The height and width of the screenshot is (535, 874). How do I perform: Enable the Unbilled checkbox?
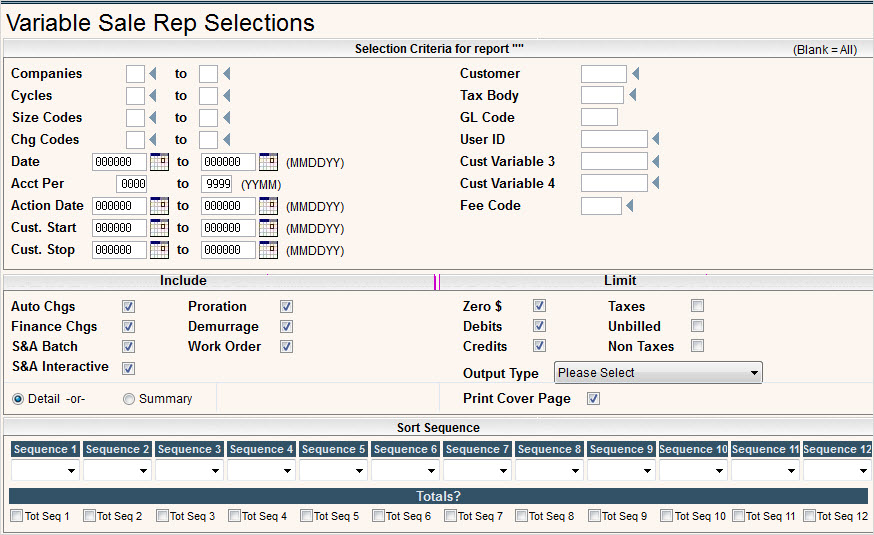[697, 325]
